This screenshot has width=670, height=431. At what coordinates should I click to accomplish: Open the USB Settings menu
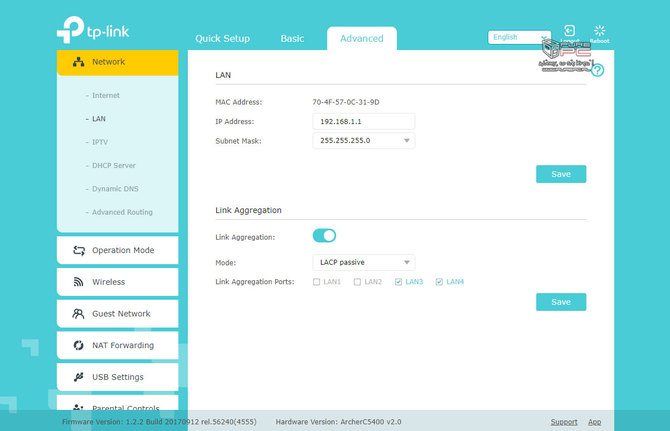[118, 377]
